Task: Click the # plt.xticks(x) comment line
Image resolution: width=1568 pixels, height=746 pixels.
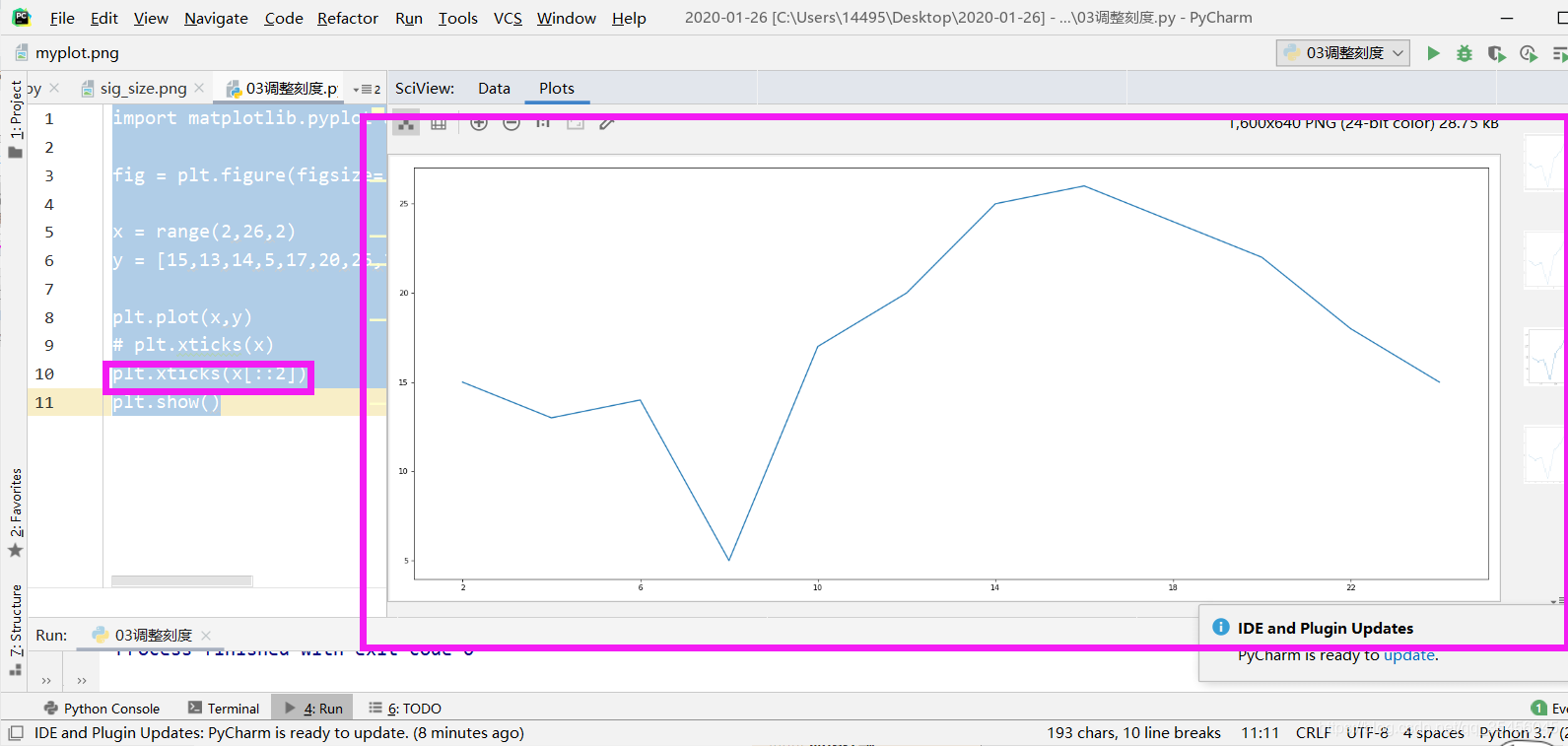Action: click(x=193, y=345)
